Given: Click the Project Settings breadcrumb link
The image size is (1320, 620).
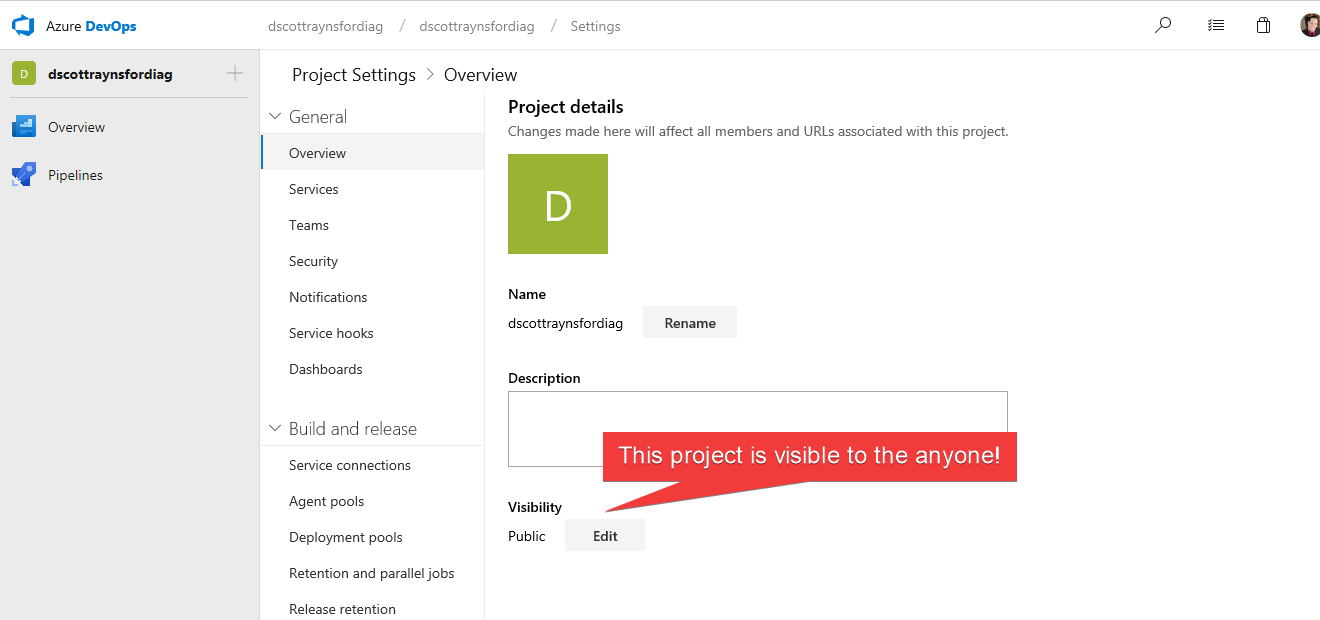Looking at the screenshot, I should pos(353,75).
